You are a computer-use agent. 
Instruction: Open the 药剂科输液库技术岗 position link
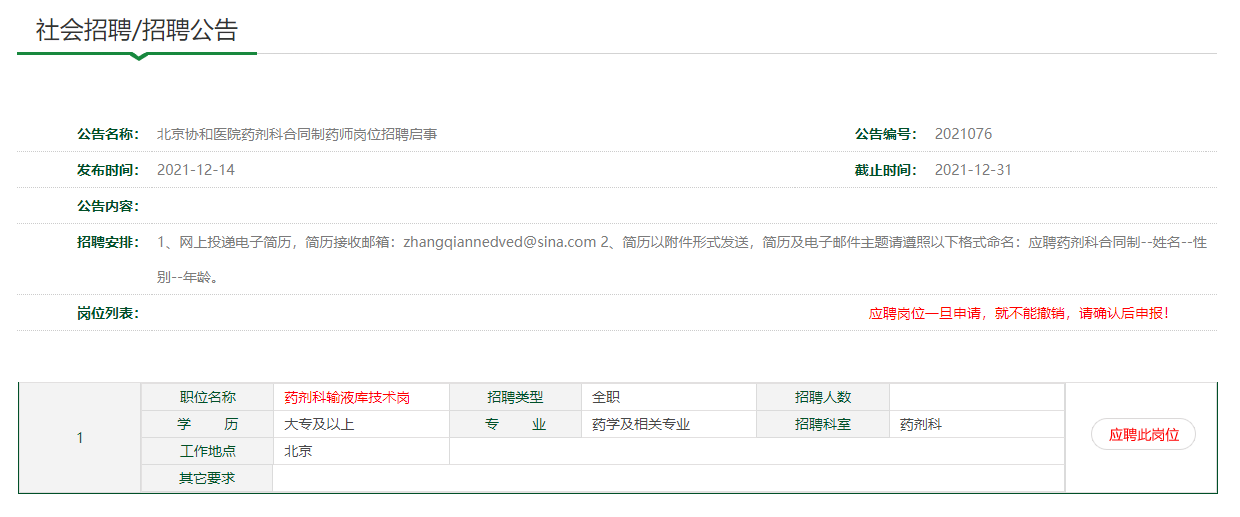[347, 397]
